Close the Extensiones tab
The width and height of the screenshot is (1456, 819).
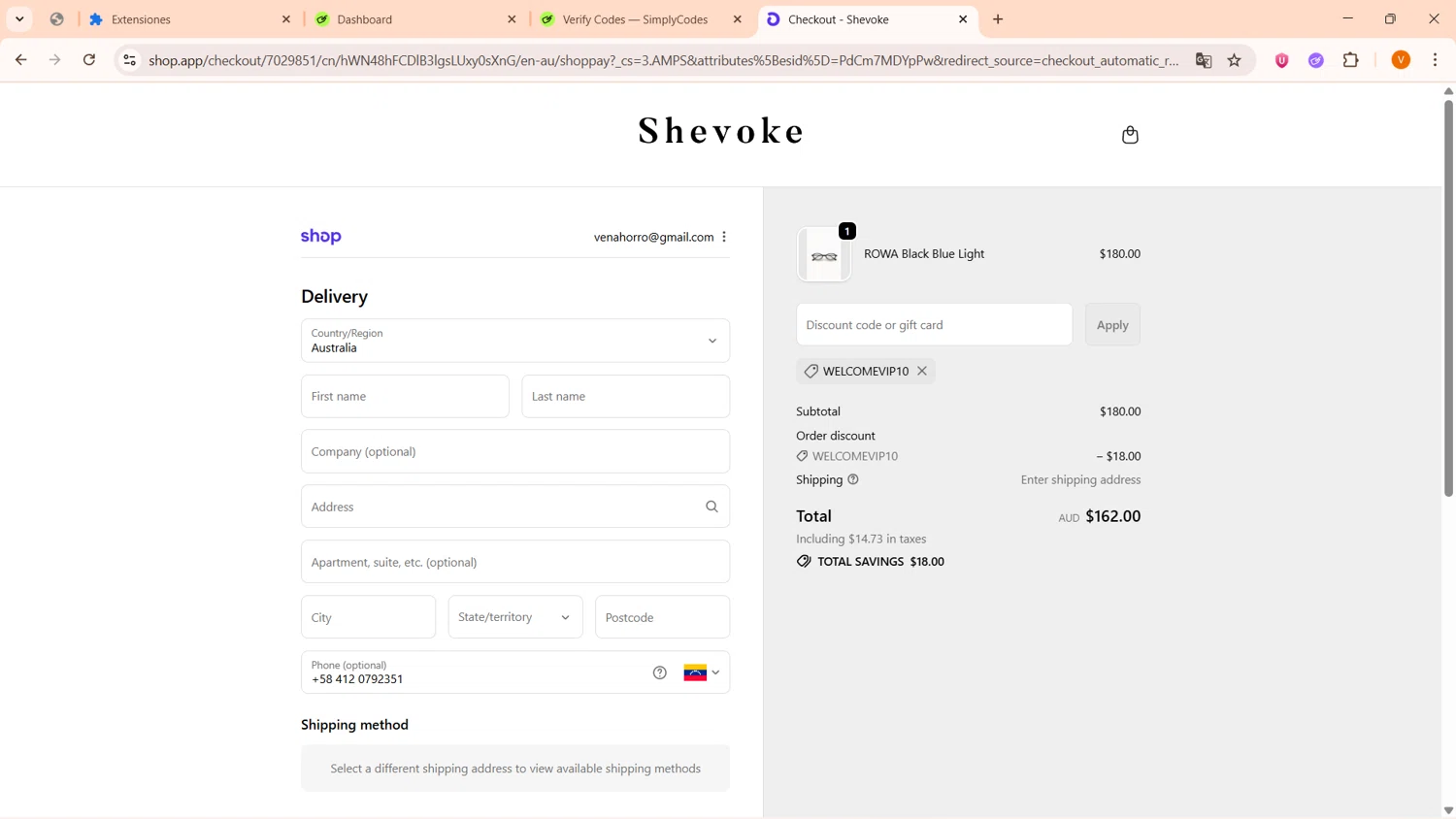[286, 19]
